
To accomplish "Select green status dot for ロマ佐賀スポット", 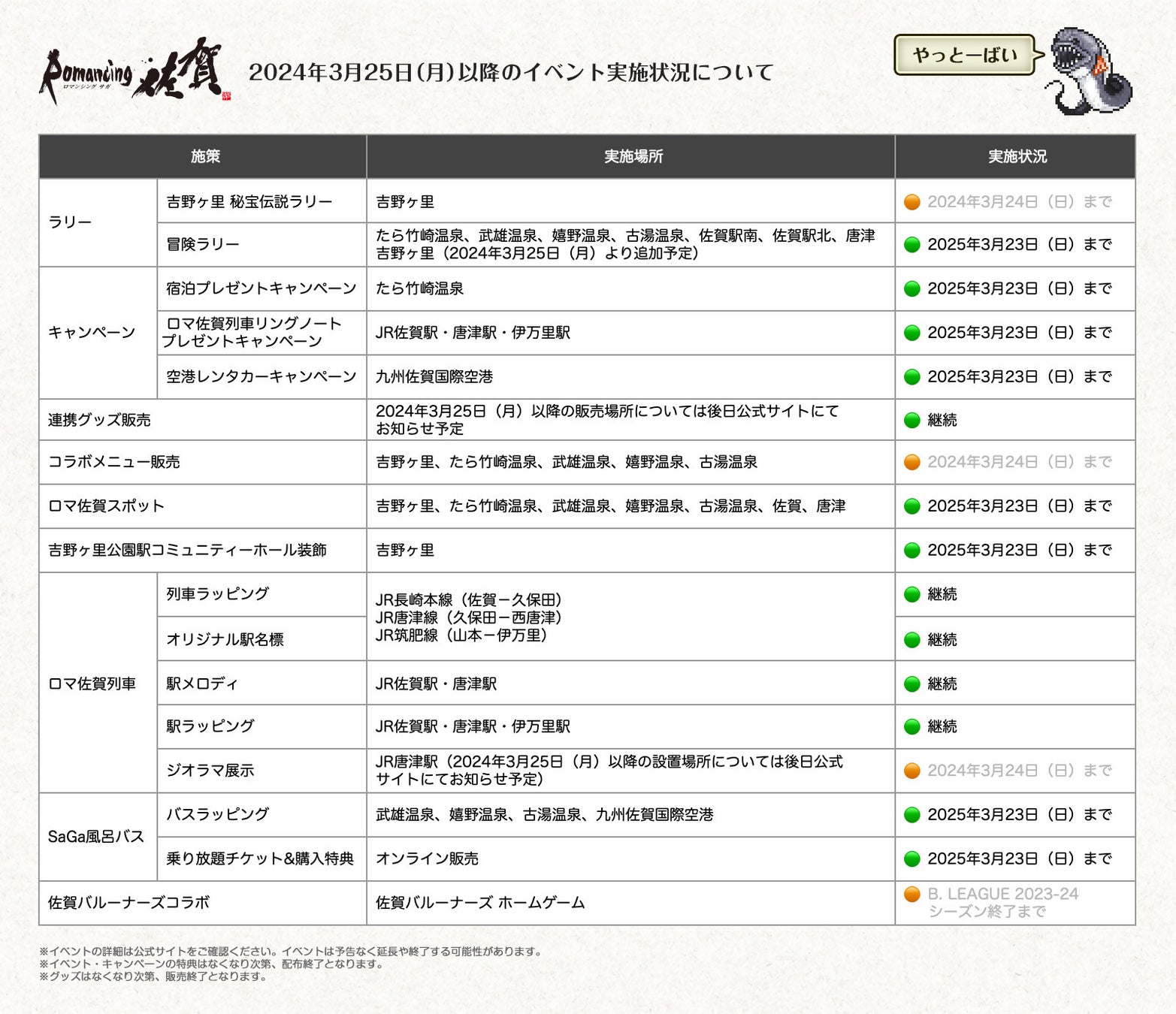I will (x=912, y=506).
